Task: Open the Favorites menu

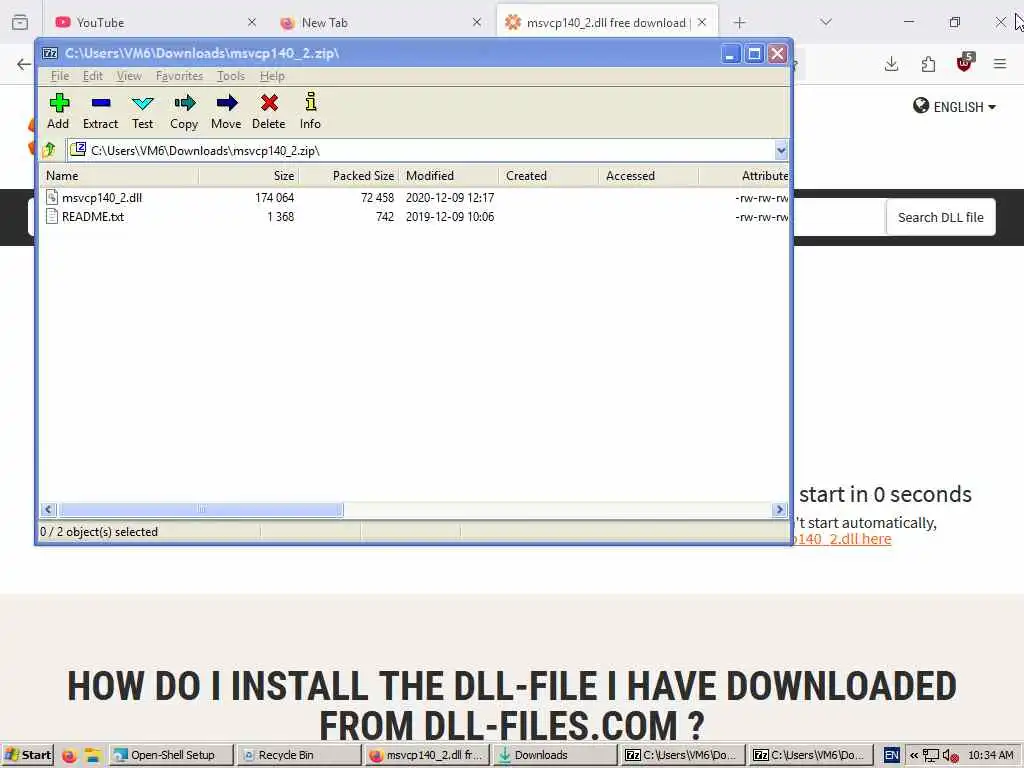Action: (179, 76)
